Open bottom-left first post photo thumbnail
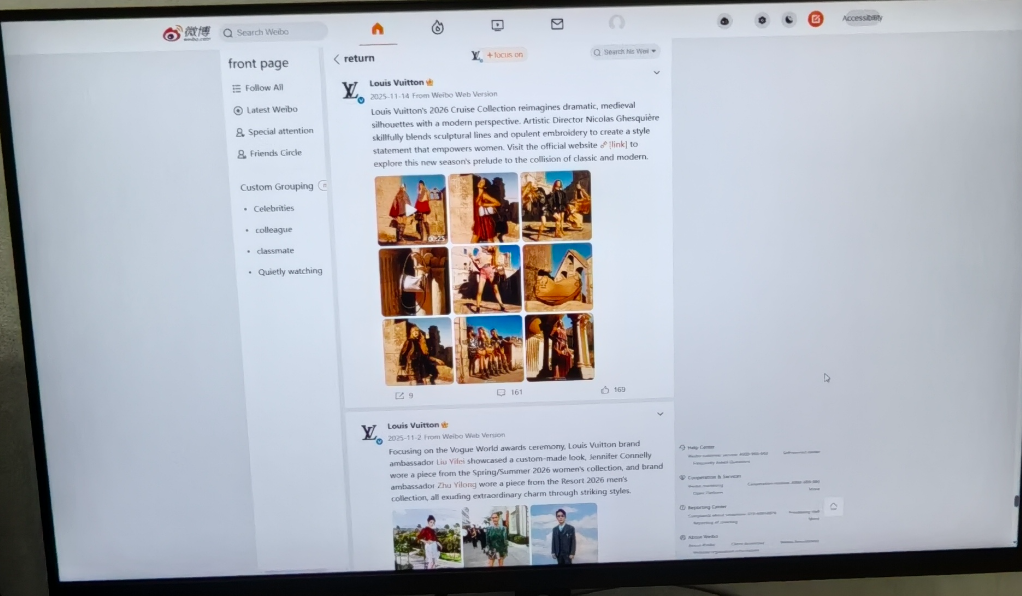 418,351
